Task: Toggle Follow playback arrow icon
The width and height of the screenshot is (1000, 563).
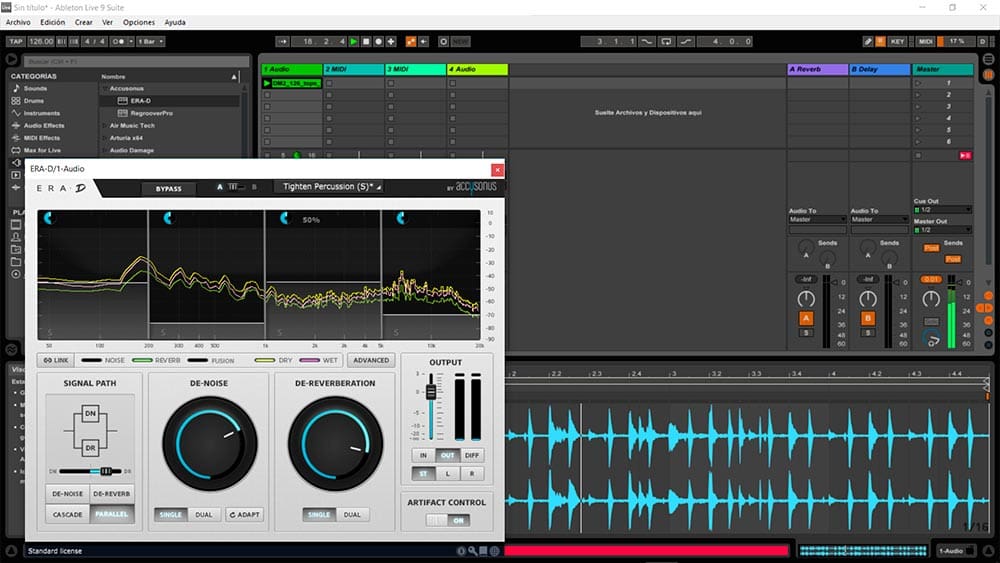Action: tap(283, 41)
